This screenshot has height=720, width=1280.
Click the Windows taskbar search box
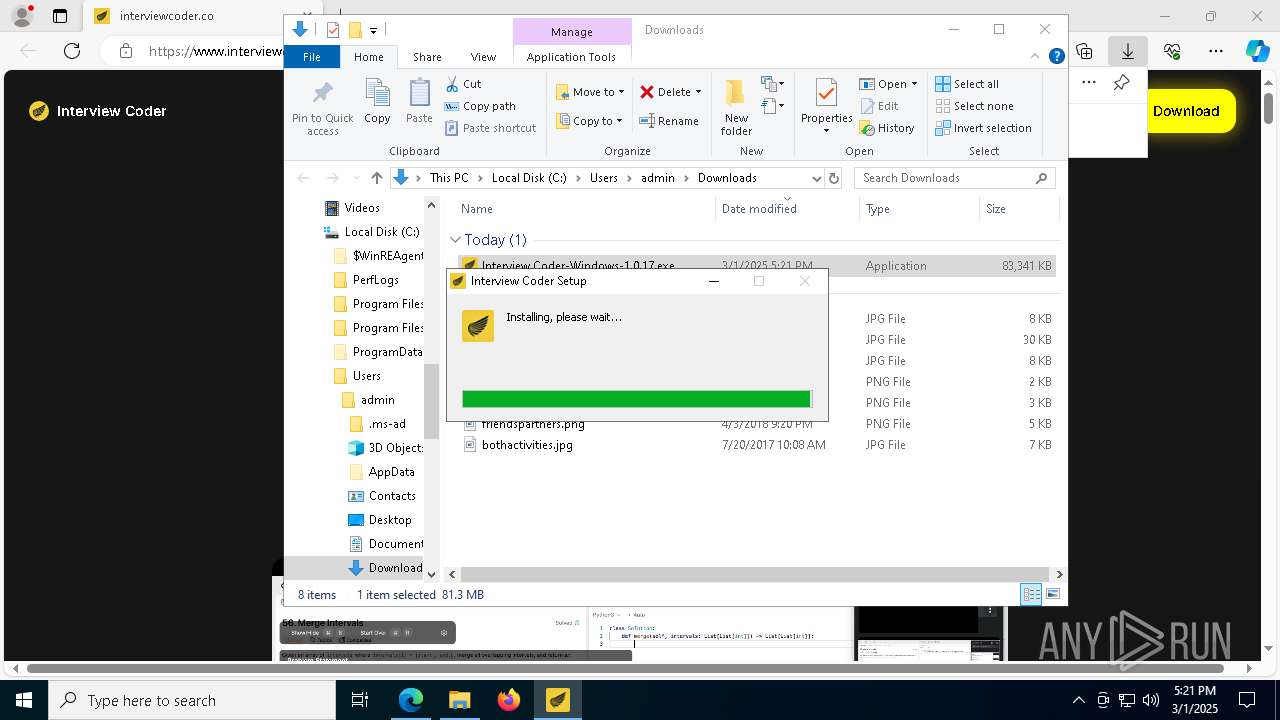(x=192, y=700)
